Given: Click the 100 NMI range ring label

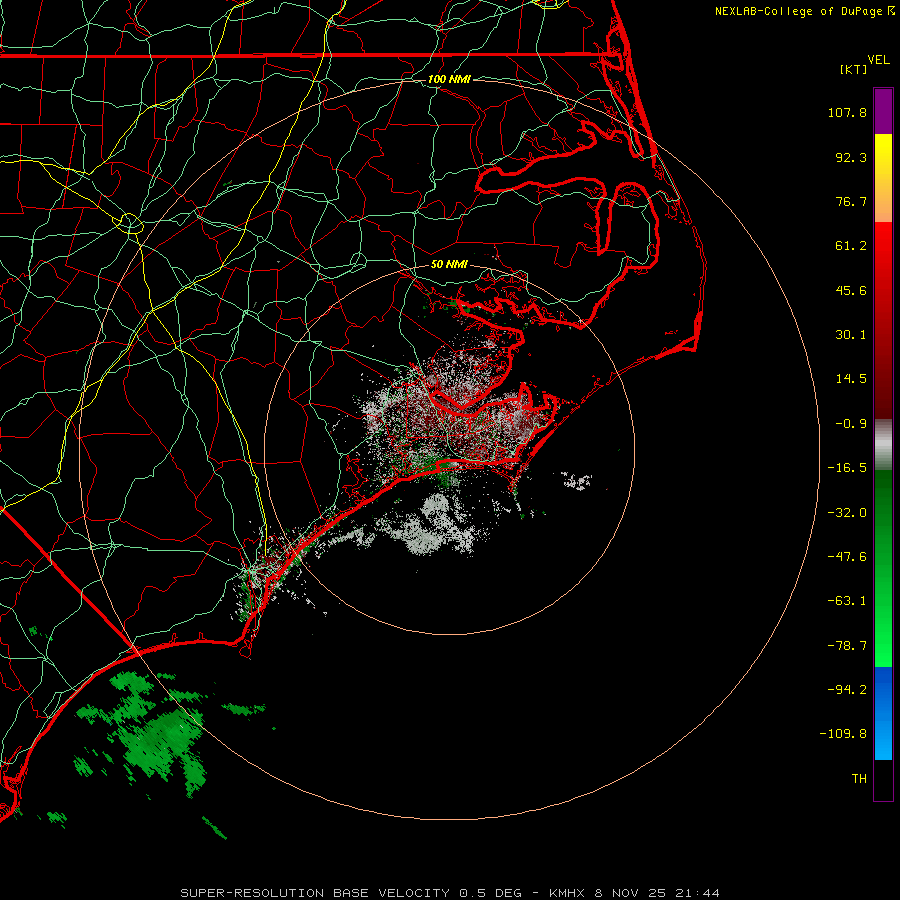Looking at the screenshot, I should point(449,79).
